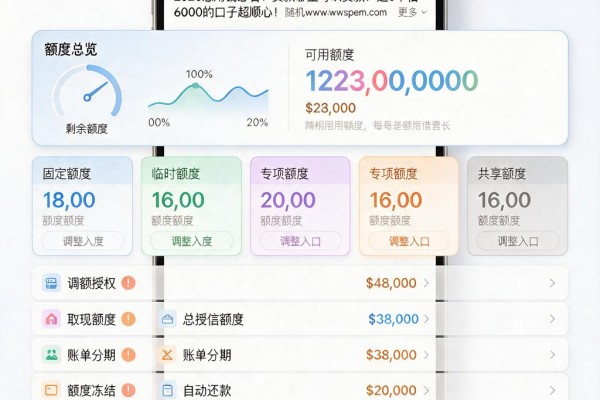Image resolution: width=600 pixels, height=400 pixels.
Task: Tap the orange frame icon beside 额度冻结
Action: (x=51, y=390)
